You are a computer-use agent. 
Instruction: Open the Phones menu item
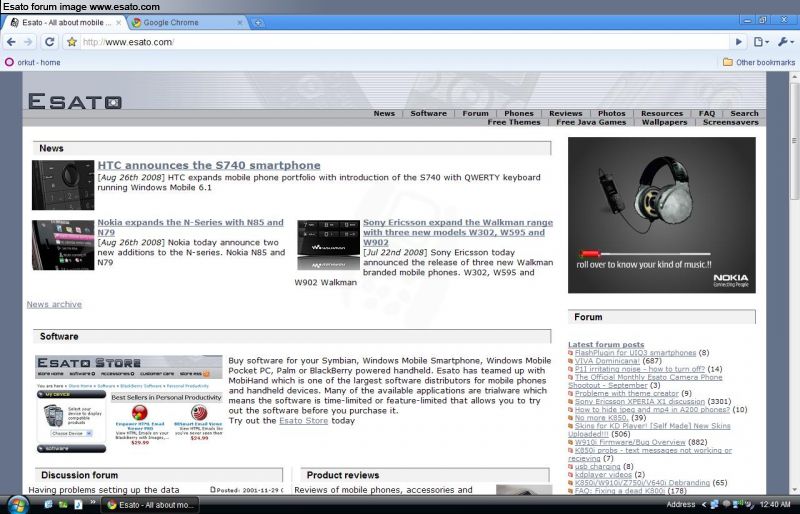click(x=519, y=113)
